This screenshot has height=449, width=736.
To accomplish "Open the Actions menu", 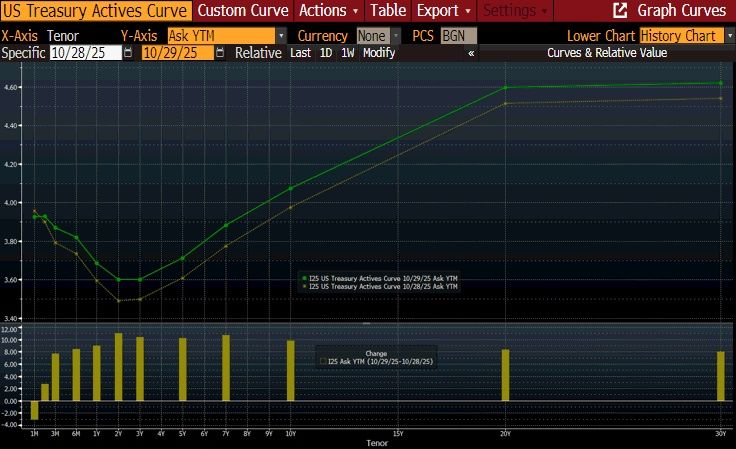I will pos(328,11).
